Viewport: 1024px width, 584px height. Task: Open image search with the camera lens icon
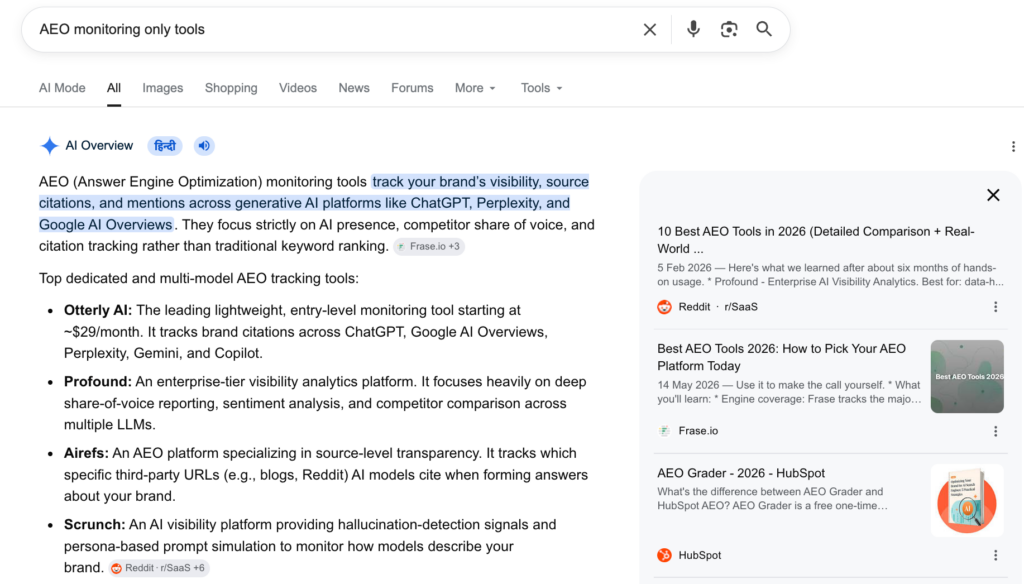click(729, 29)
